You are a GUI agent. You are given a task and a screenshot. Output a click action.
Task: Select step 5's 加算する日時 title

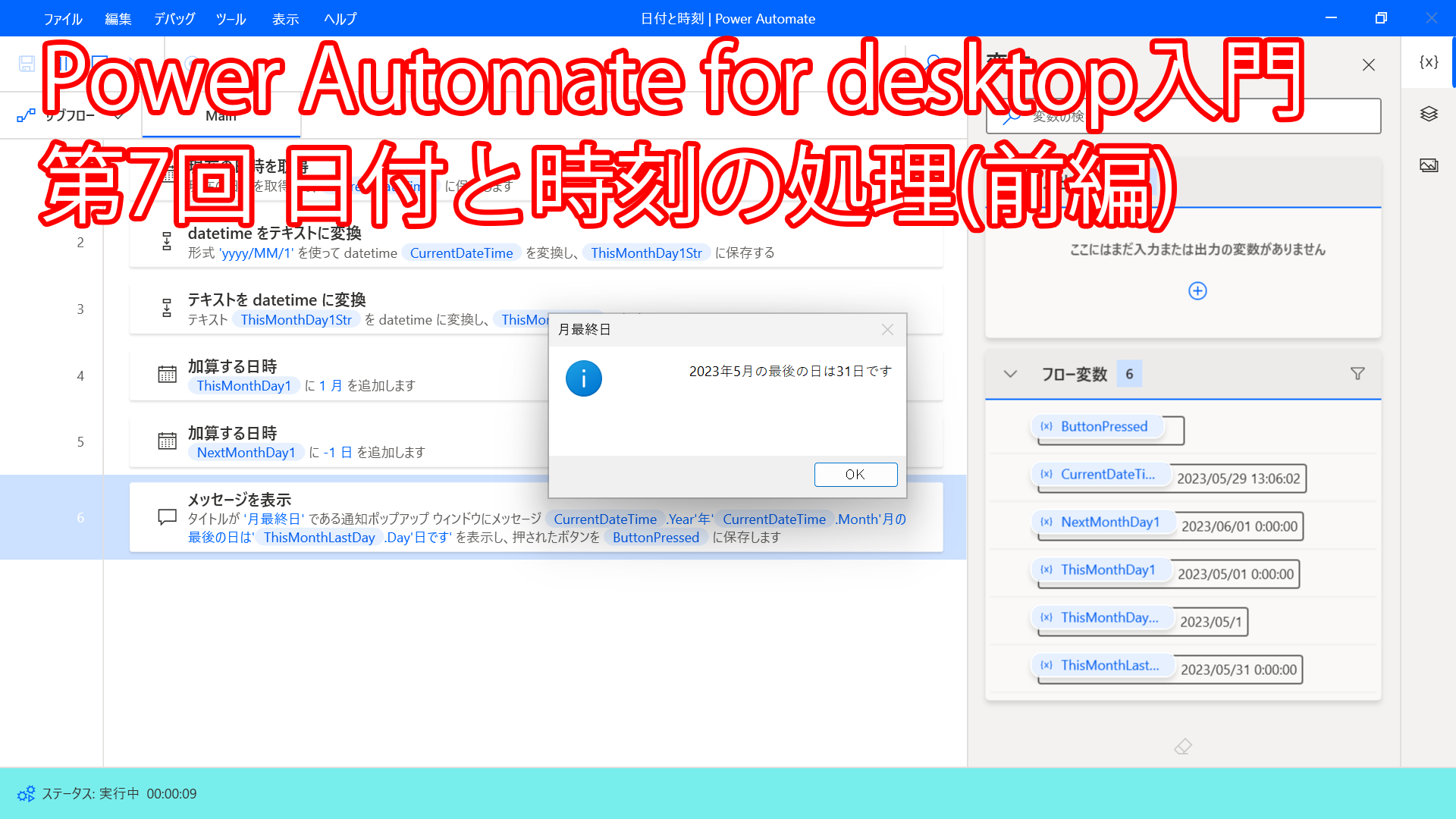point(232,434)
